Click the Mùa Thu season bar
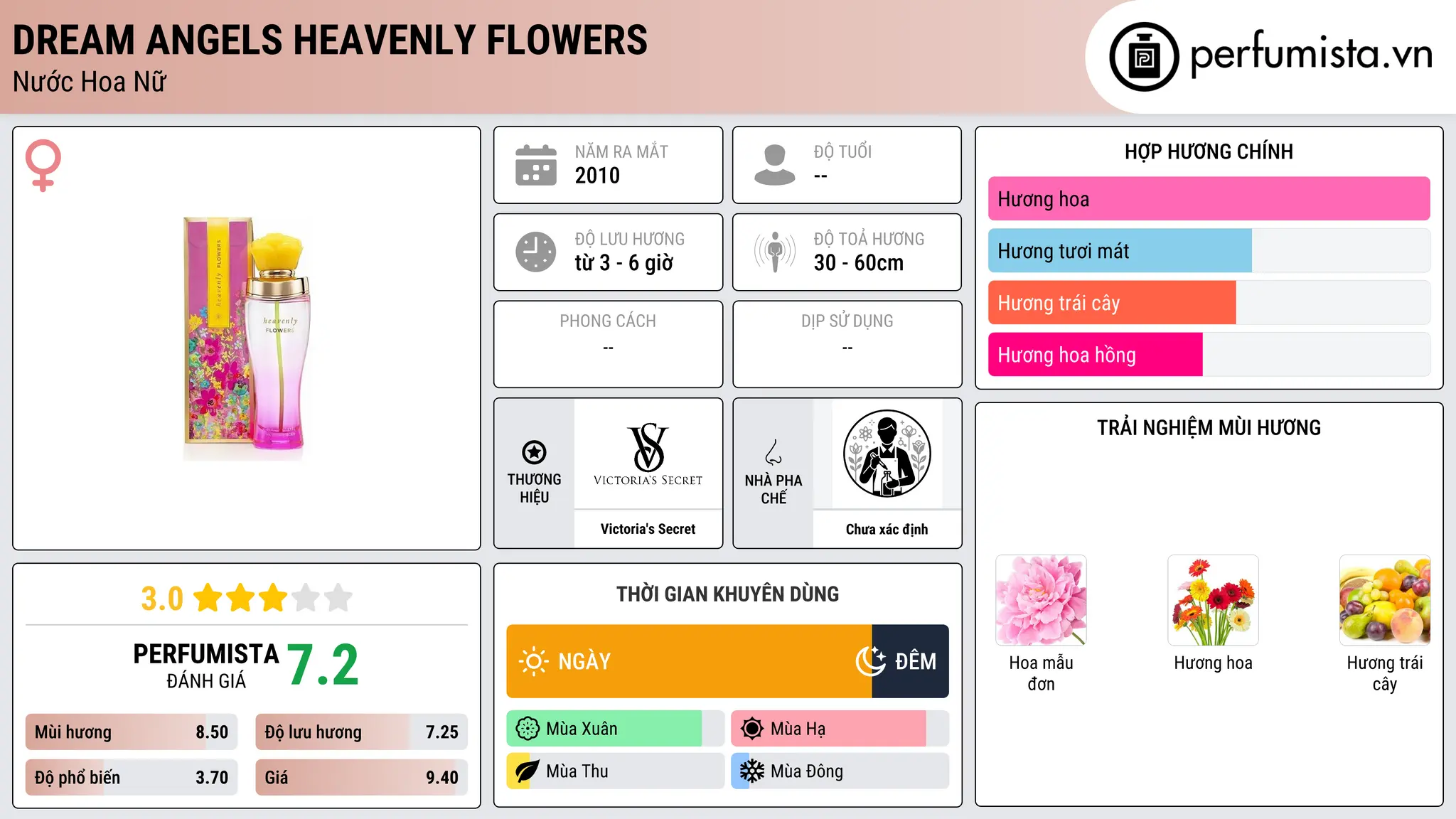1456x819 pixels. coord(615,771)
